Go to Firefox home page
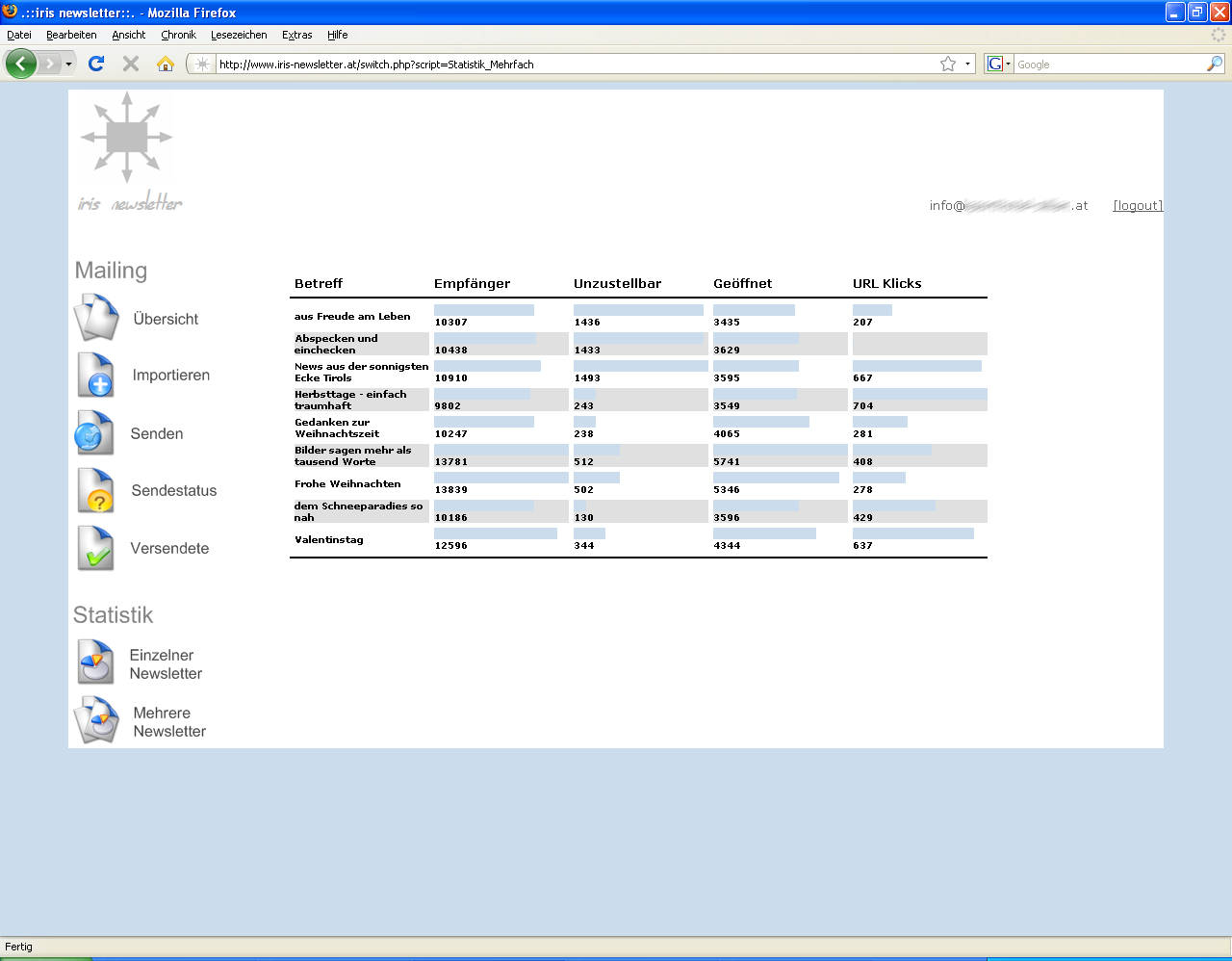This screenshot has width=1232, height=961. pyautogui.click(x=166, y=65)
